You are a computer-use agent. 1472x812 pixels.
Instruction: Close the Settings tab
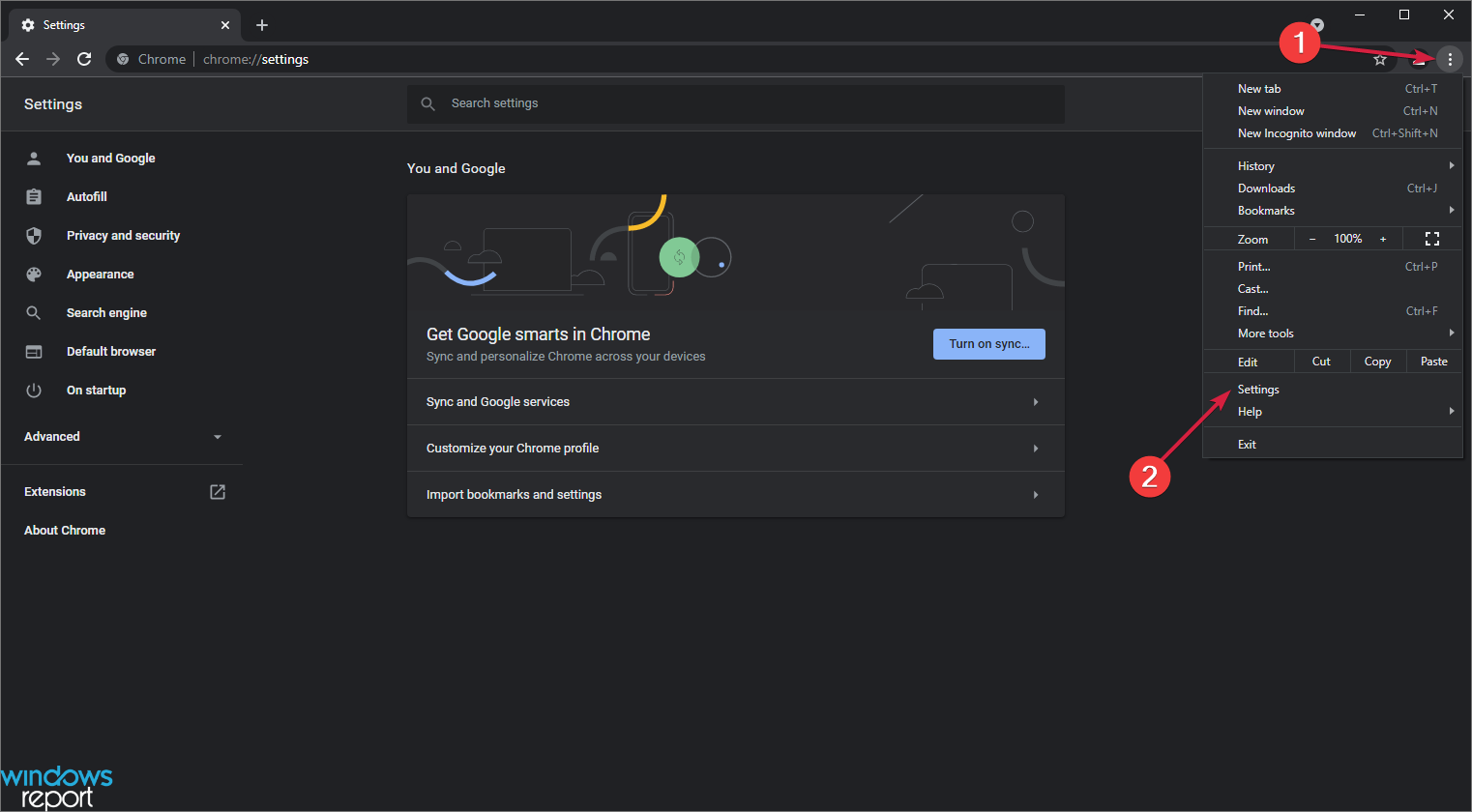(x=225, y=25)
